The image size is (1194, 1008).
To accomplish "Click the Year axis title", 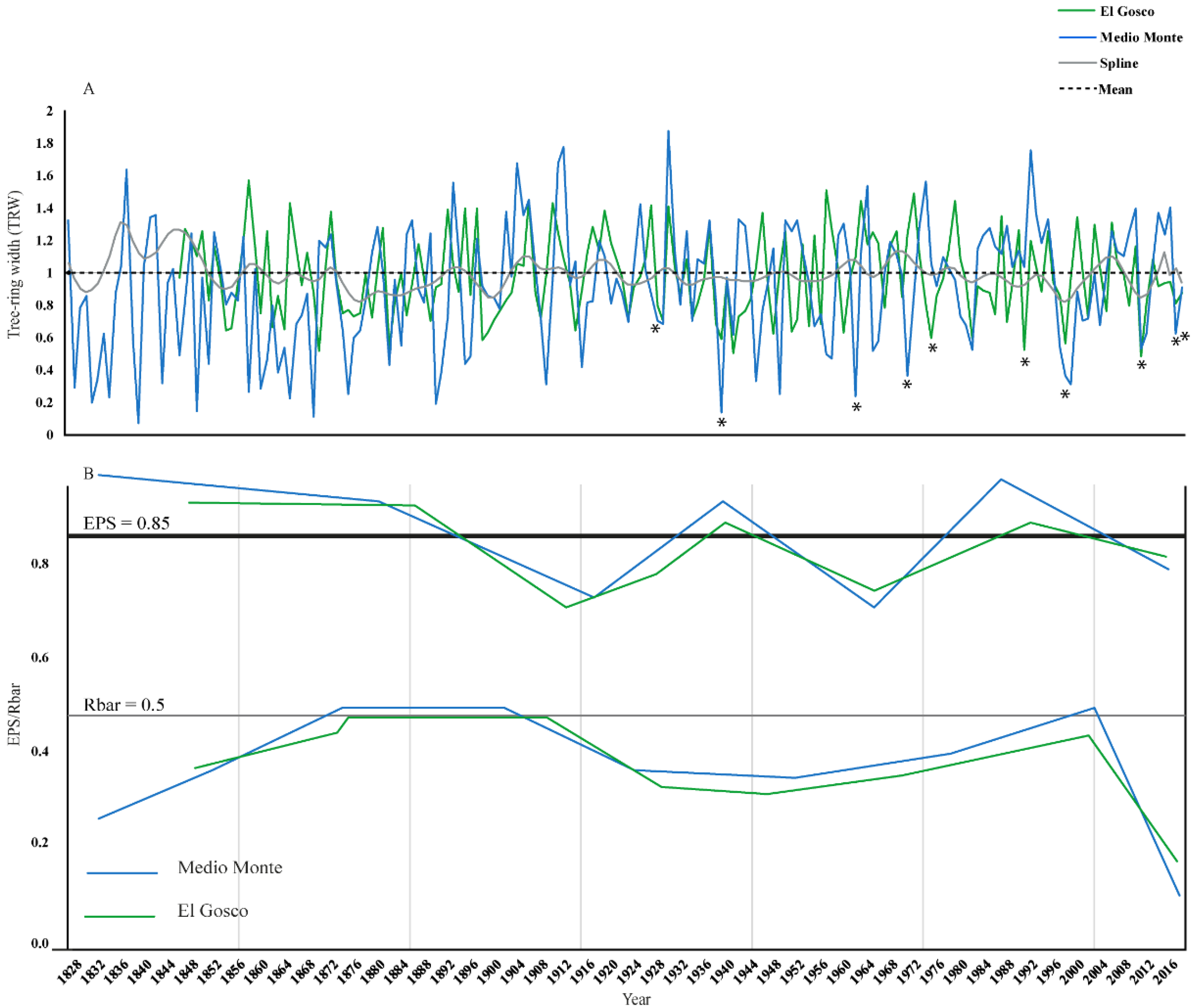I will (x=636, y=999).
